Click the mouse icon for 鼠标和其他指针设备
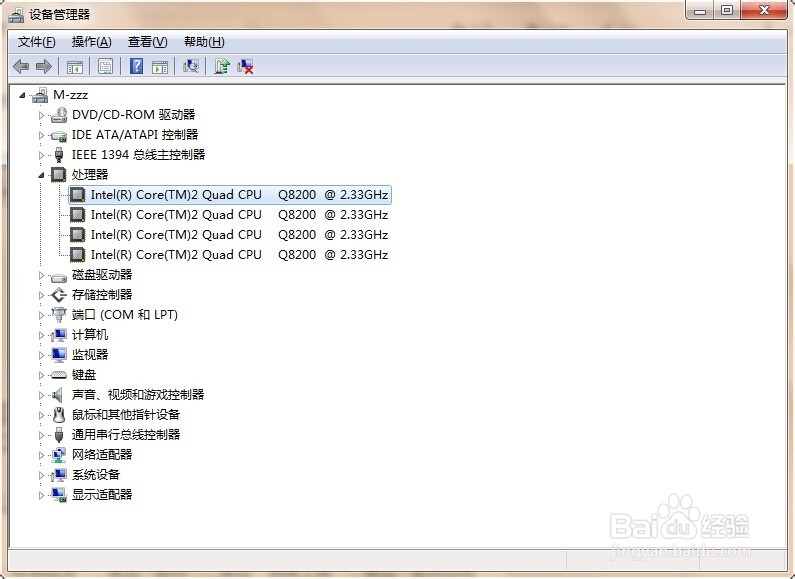Screen dimensions: 795x579 pos(59,415)
